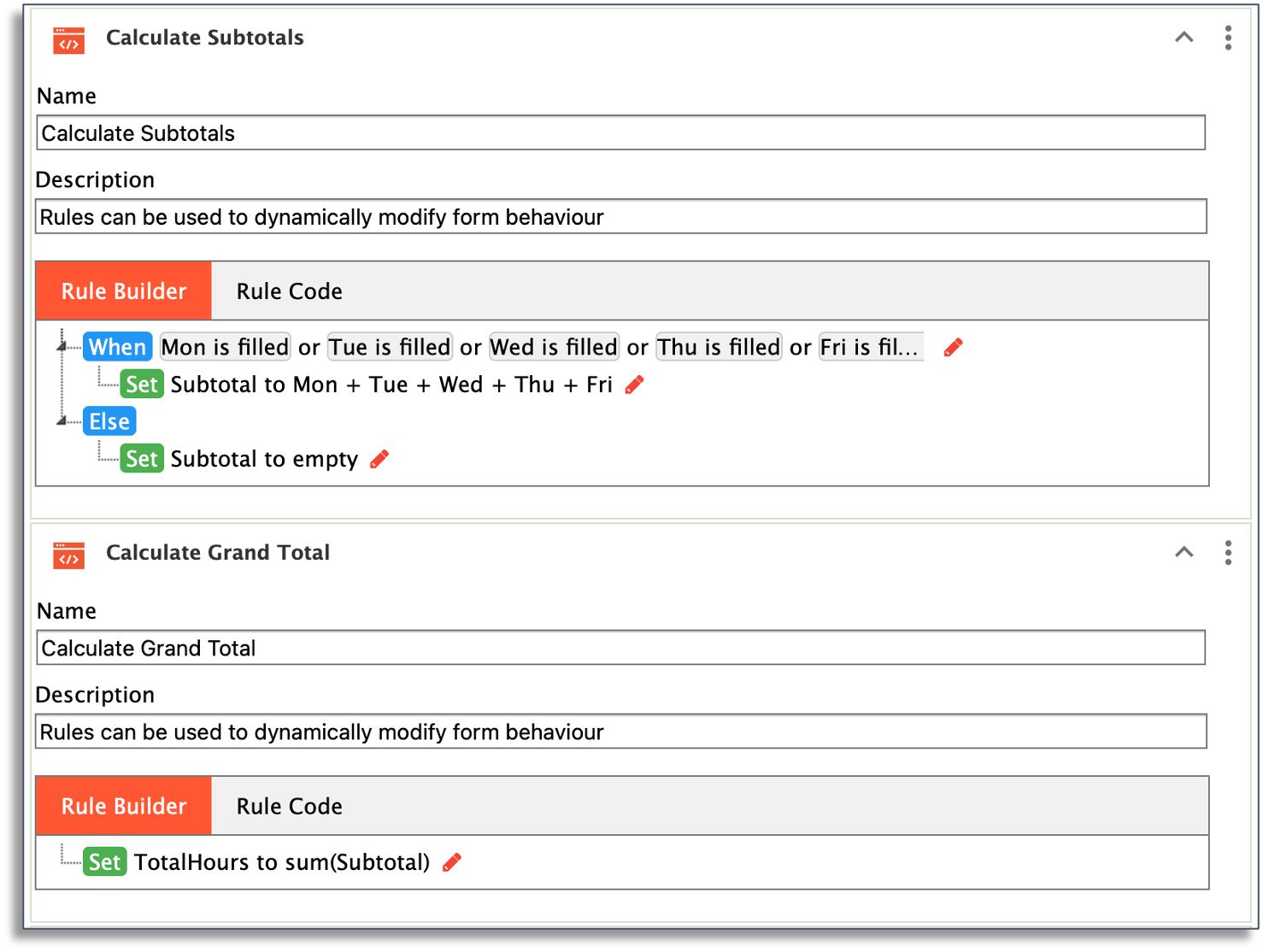Collapse the Else branch tree arrow
The height and width of the screenshot is (952, 1263).
pos(62,420)
